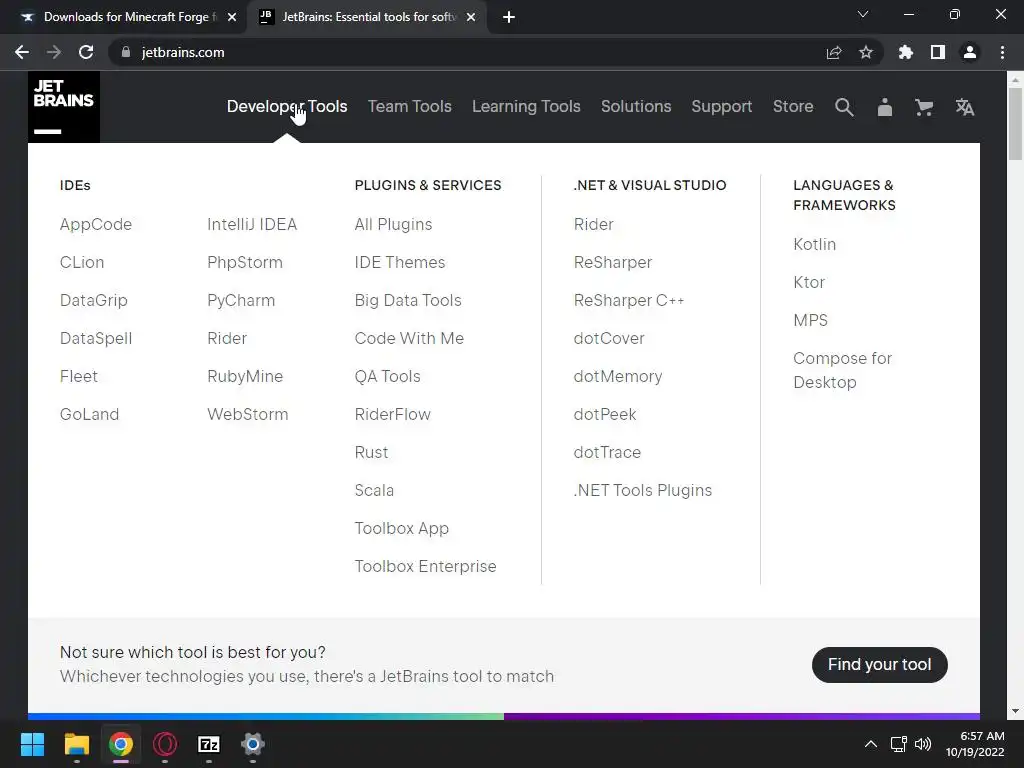Screen dimensions: 1024x768
Task: Open Opera browser from taskbar
Action: coord(165,744)
